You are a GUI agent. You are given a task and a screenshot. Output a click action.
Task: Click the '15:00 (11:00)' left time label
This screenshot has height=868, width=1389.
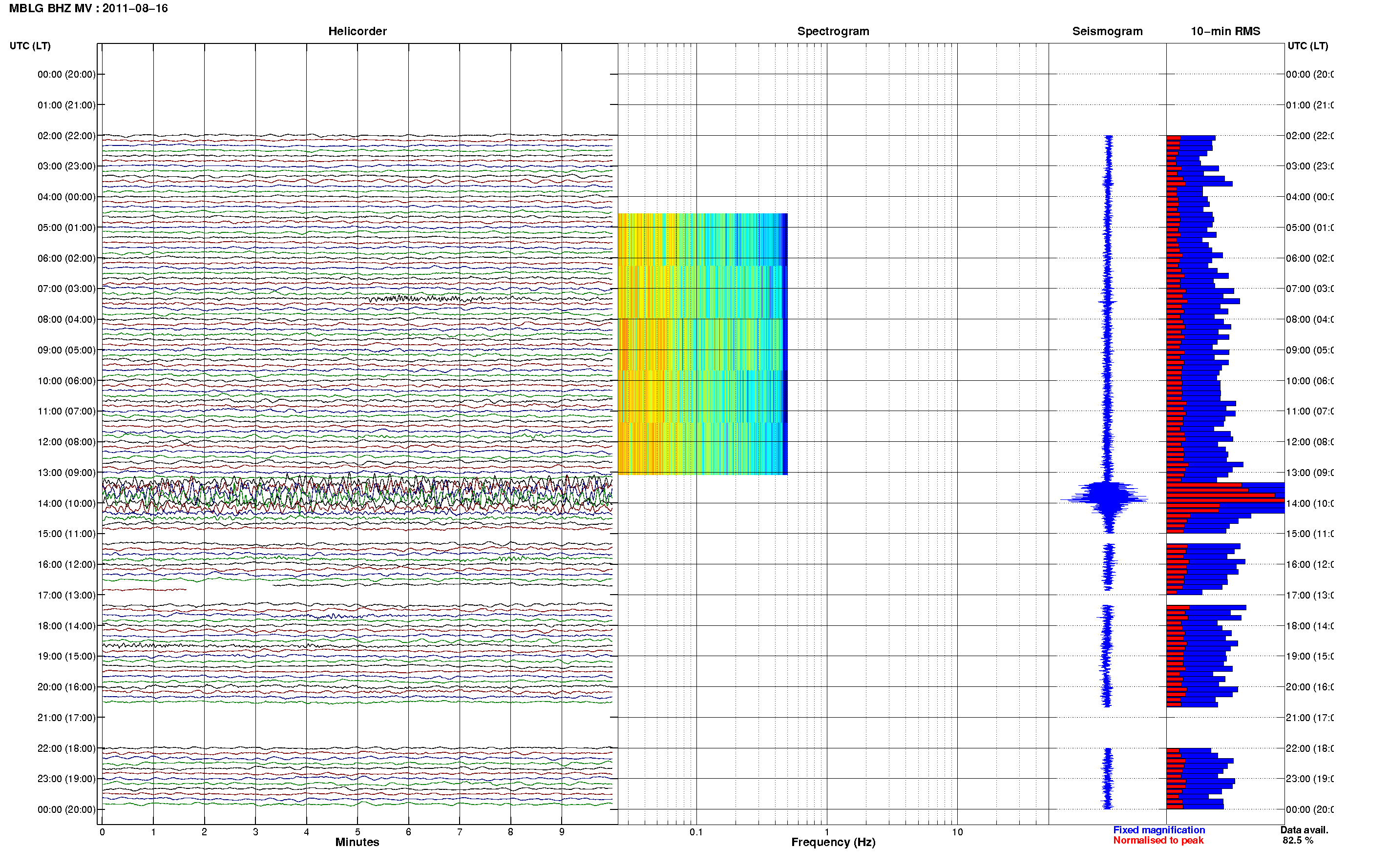pyautogui.click(x=66, y=534)
